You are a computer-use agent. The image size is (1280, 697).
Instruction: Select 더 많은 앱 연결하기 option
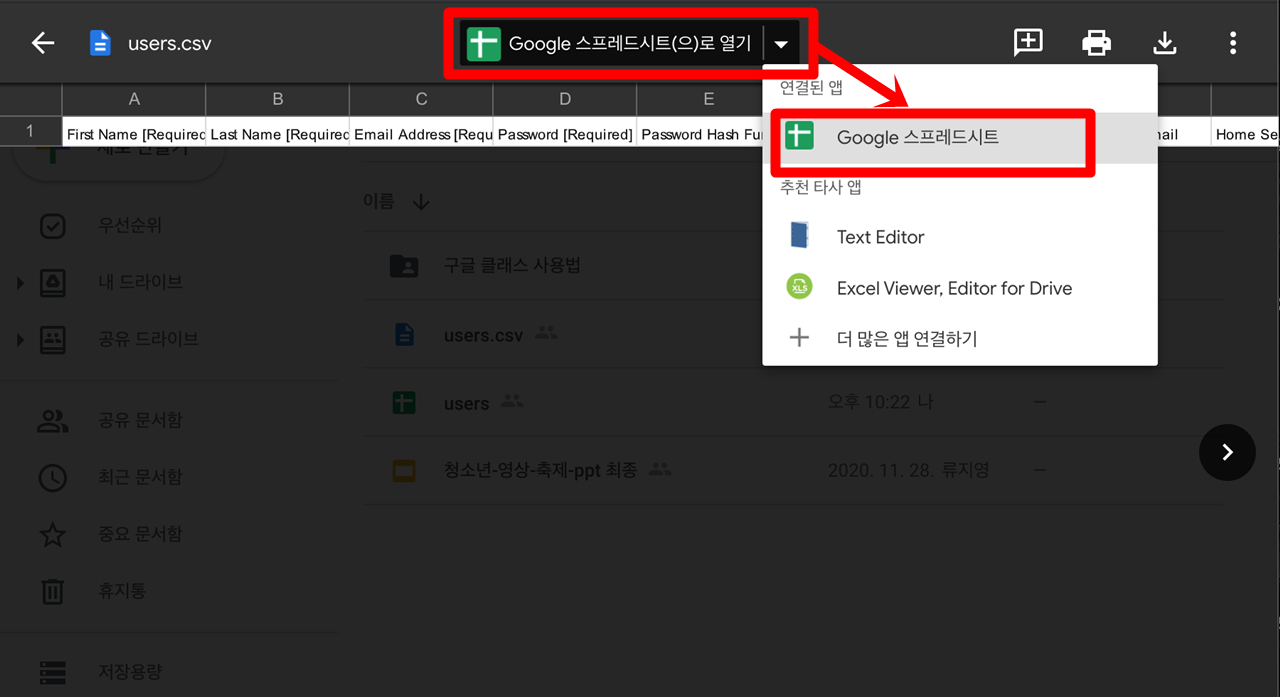tap(960, 339)
